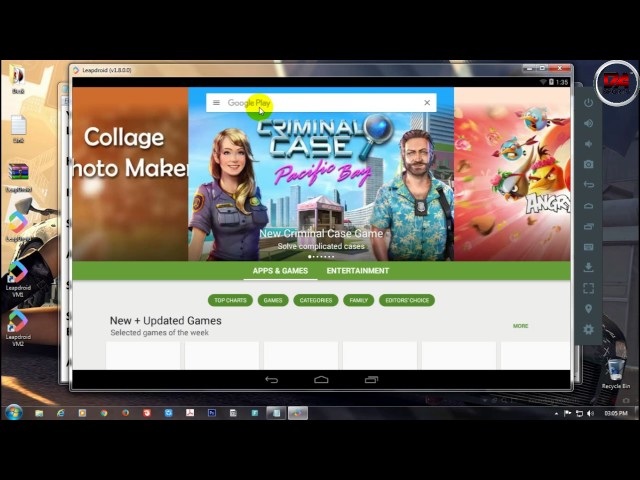Open Photoshop from the taskbar
This screenshot has width=640, height=480.
point(212,413)
